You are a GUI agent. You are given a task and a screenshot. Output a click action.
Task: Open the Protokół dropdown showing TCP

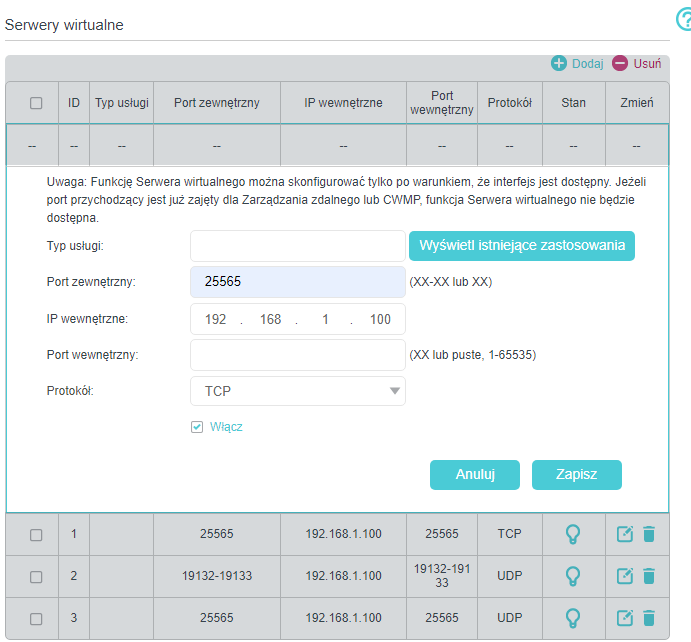coord(298,391)
